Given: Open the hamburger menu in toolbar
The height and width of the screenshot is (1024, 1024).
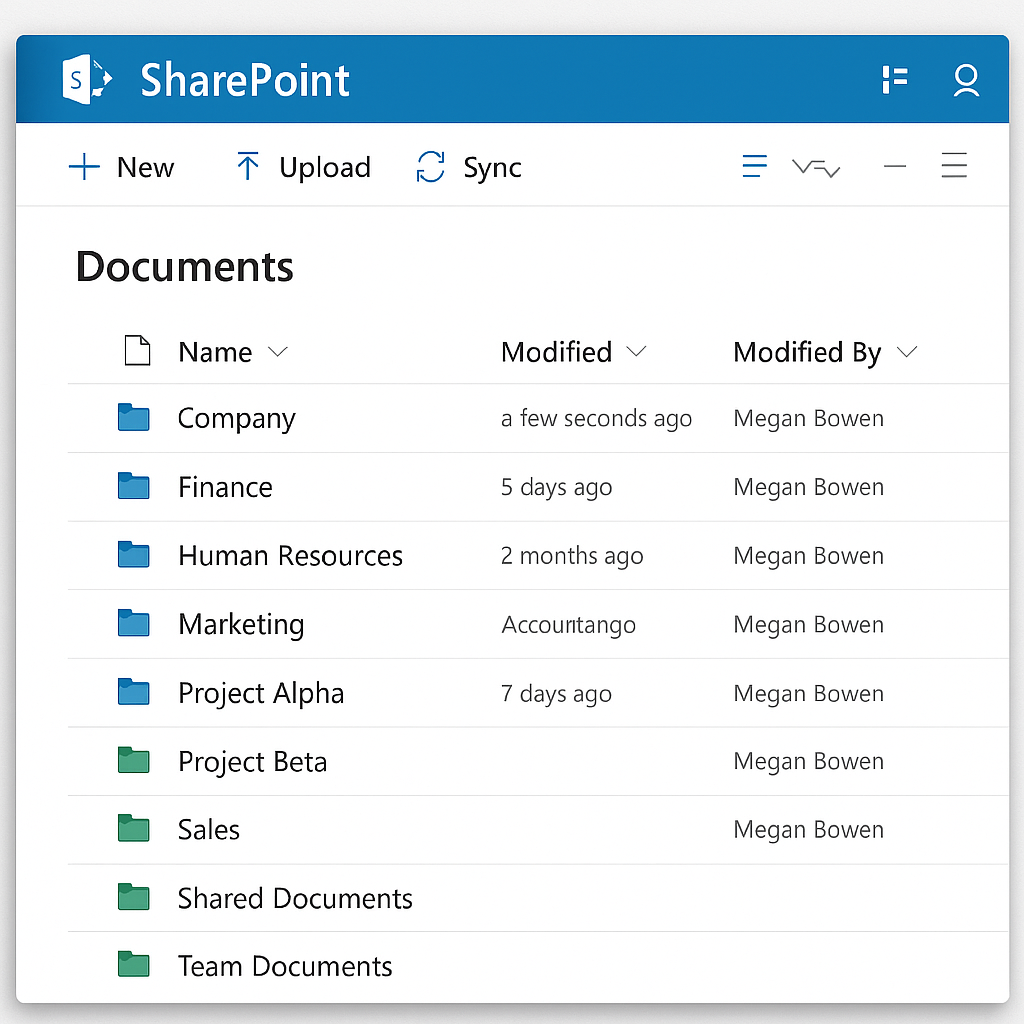Looking at the screenshot, I should [x=954, y=167].
